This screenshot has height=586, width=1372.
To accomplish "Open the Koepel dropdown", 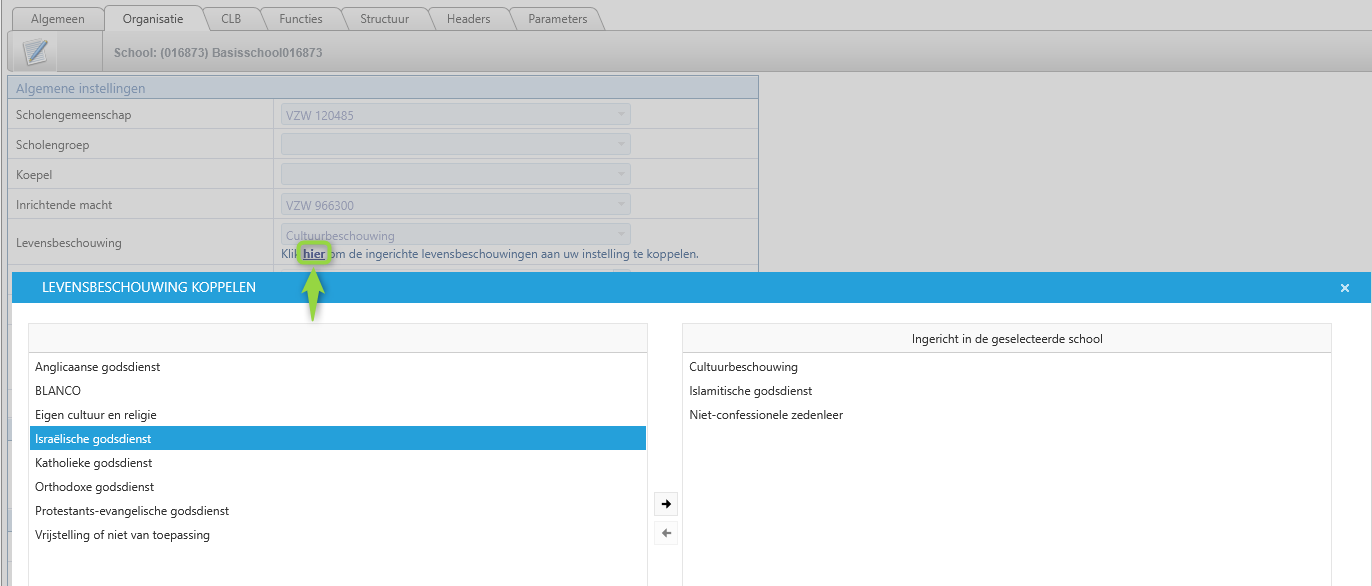I will (455, 175).
